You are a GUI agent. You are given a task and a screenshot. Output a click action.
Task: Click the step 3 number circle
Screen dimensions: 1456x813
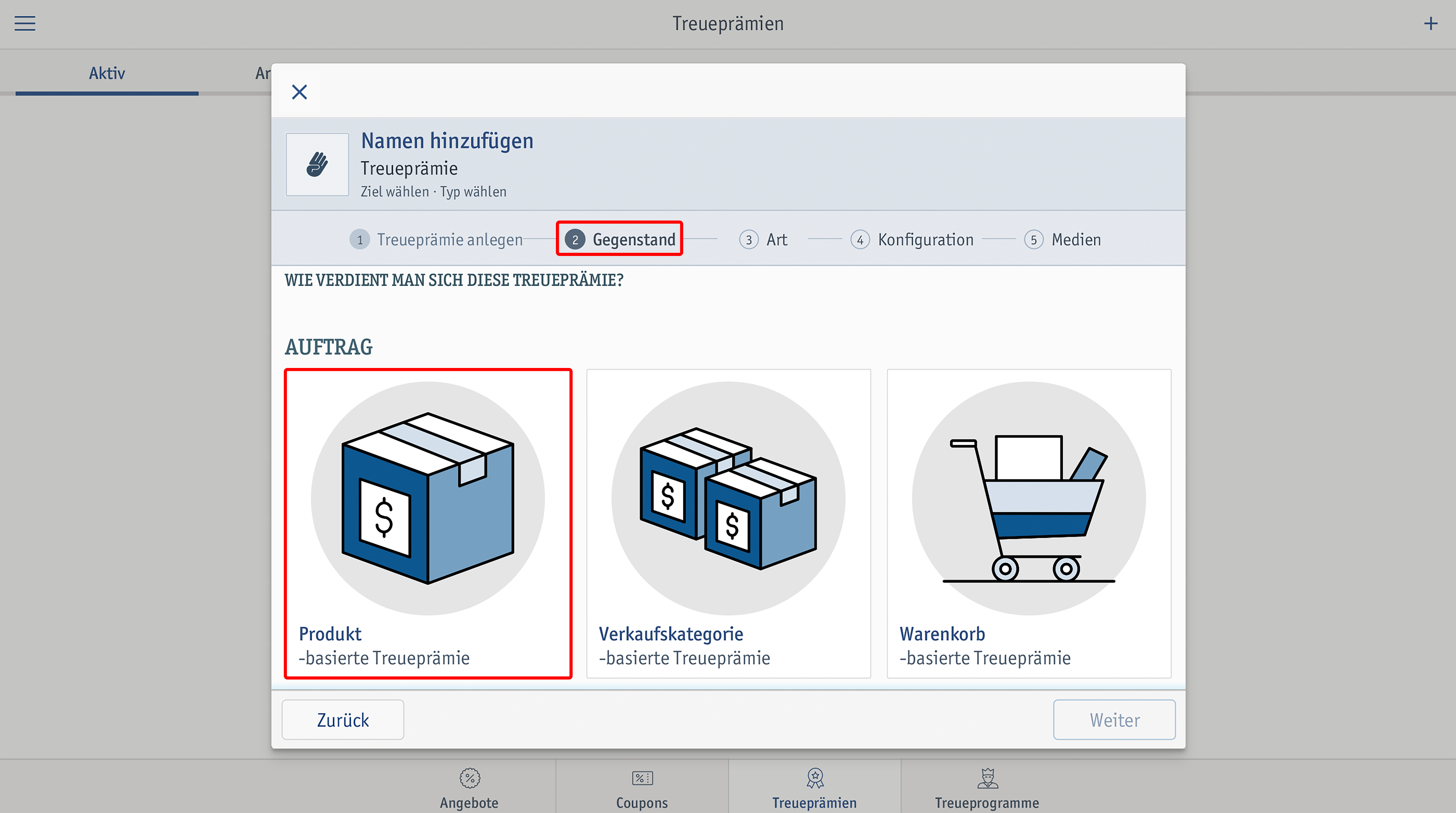pyautogui.click(x=749, y=239)
